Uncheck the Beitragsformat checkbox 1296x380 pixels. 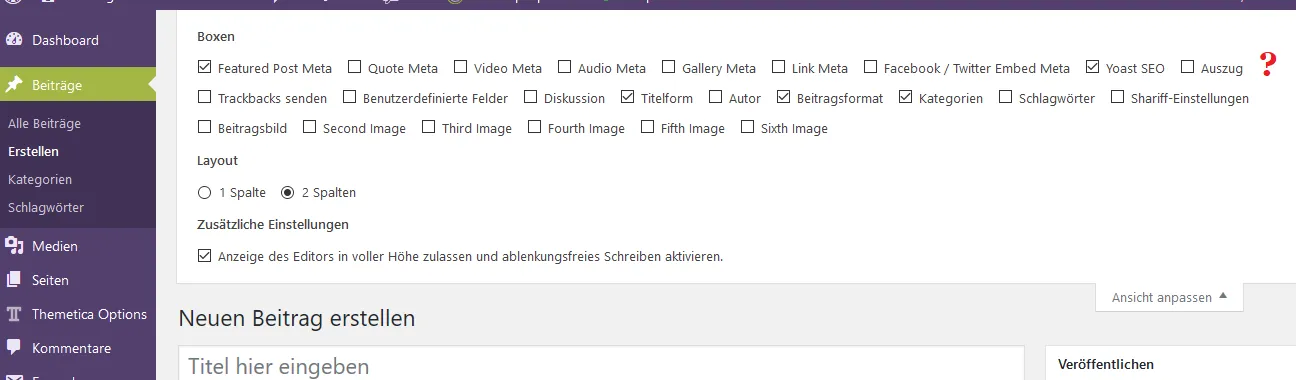click(x=783, y=98)
